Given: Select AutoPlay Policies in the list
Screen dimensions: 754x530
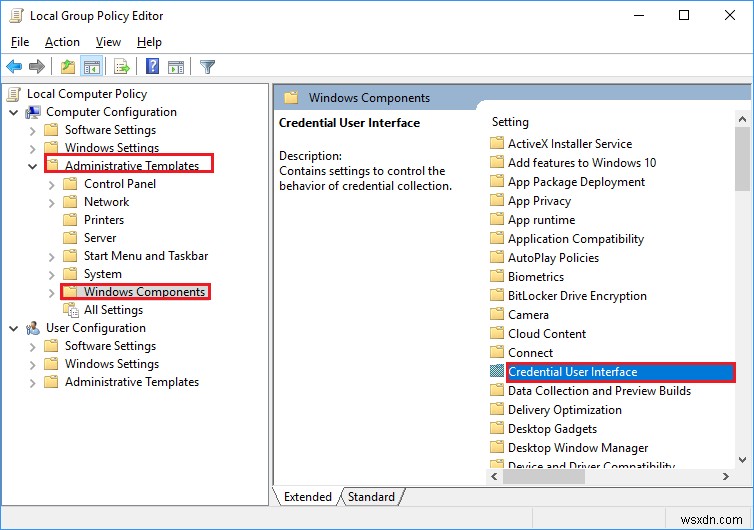Looking at the screenshot, I should click(x=553, y=258).
